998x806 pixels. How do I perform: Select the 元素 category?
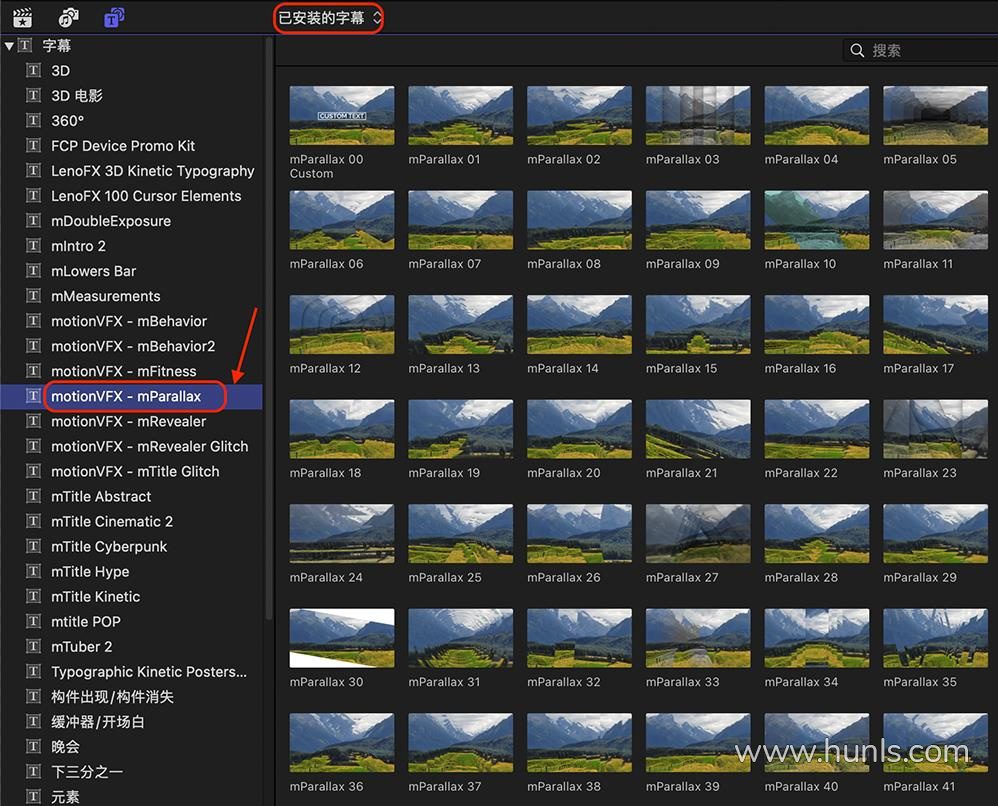click(66, 796)
